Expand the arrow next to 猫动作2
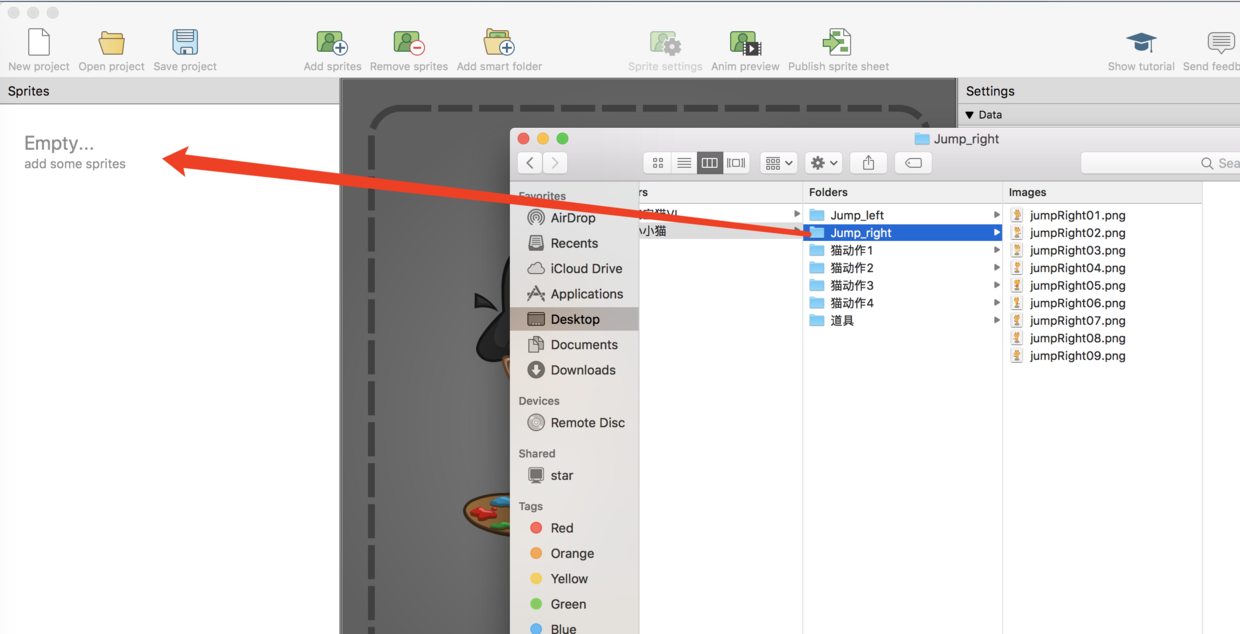 (996, 268)
